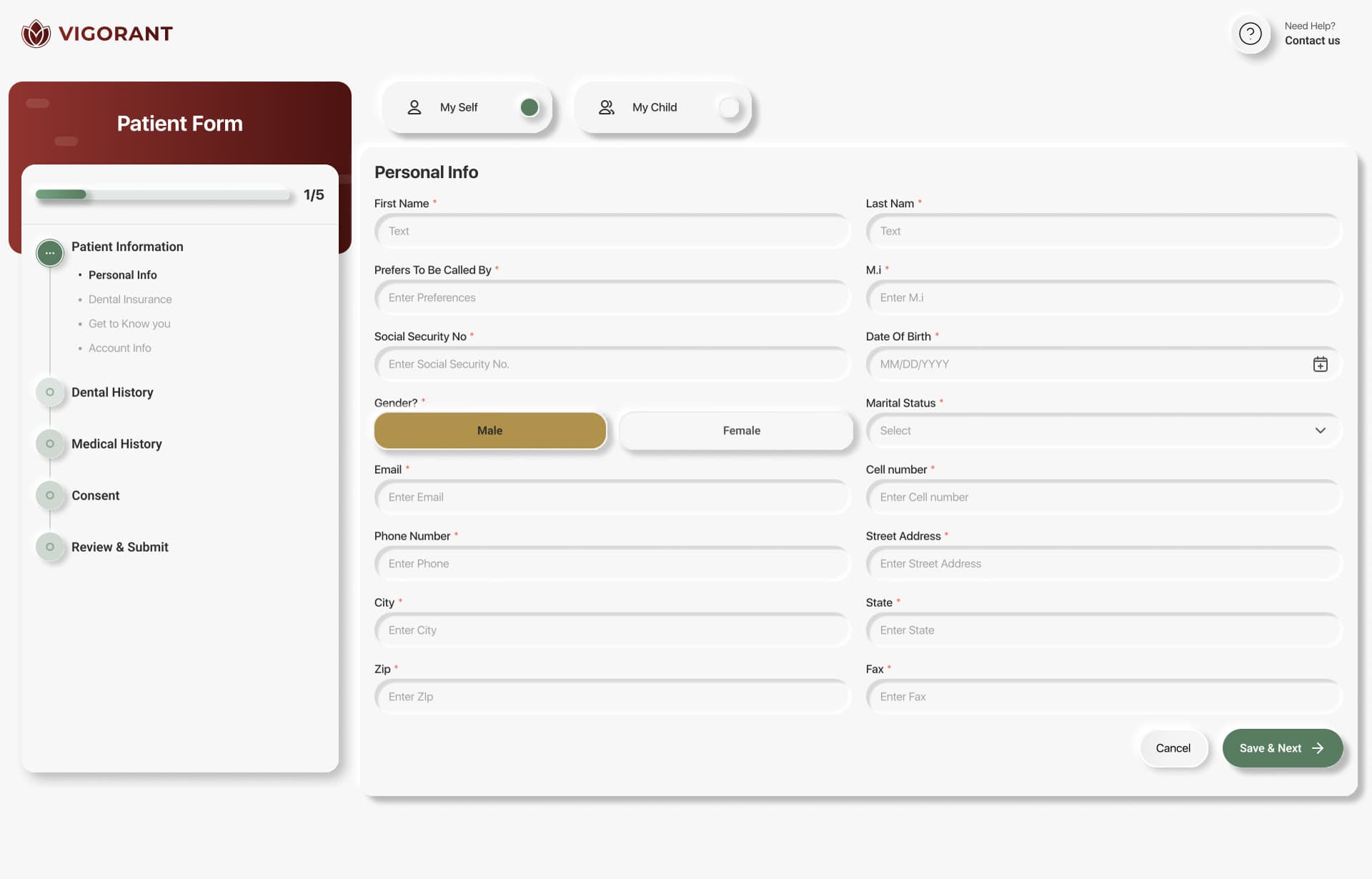
Task: Click the 1/5 step counter text
Action: click(x=314, y=195)
